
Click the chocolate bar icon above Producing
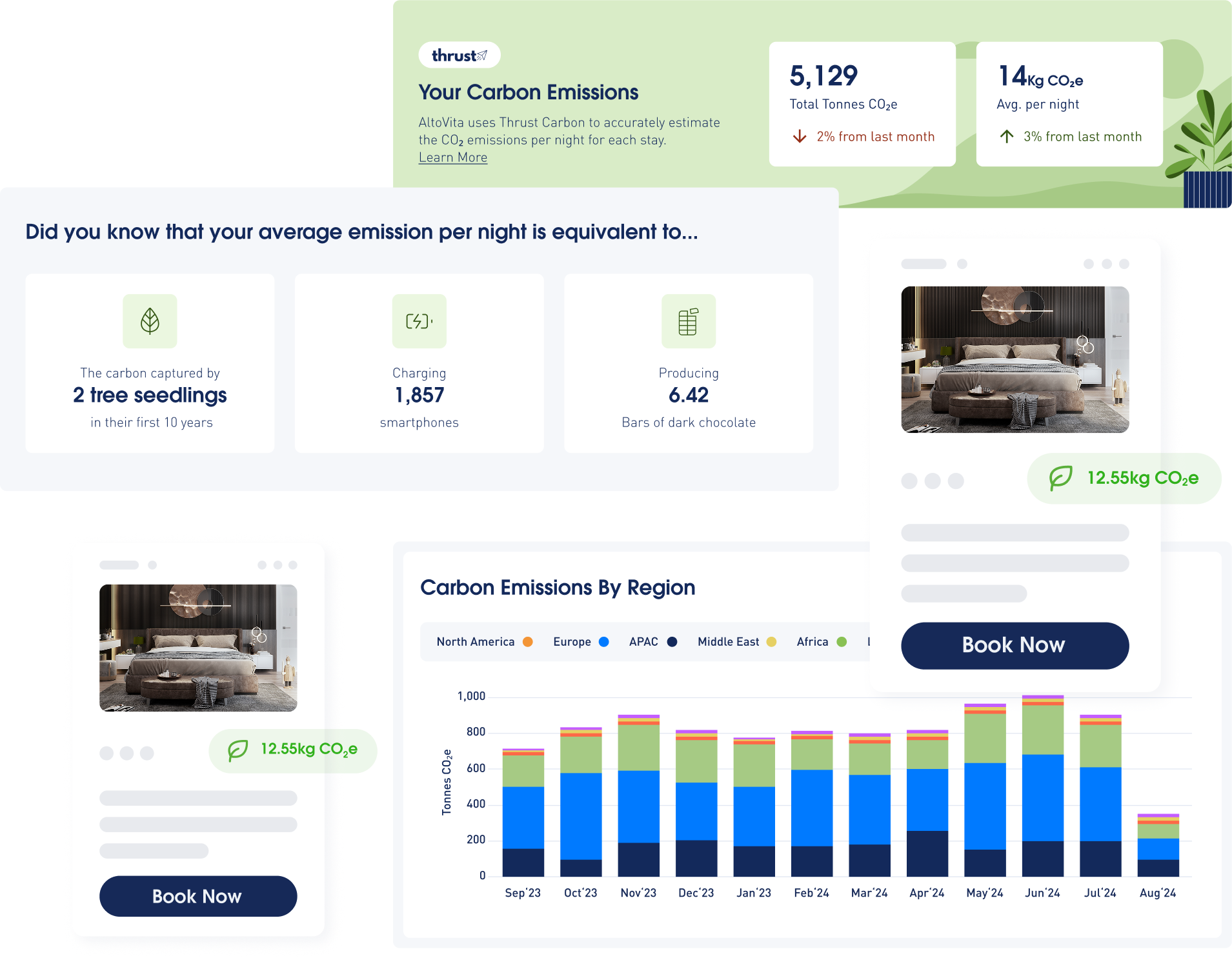coord(688,321)
